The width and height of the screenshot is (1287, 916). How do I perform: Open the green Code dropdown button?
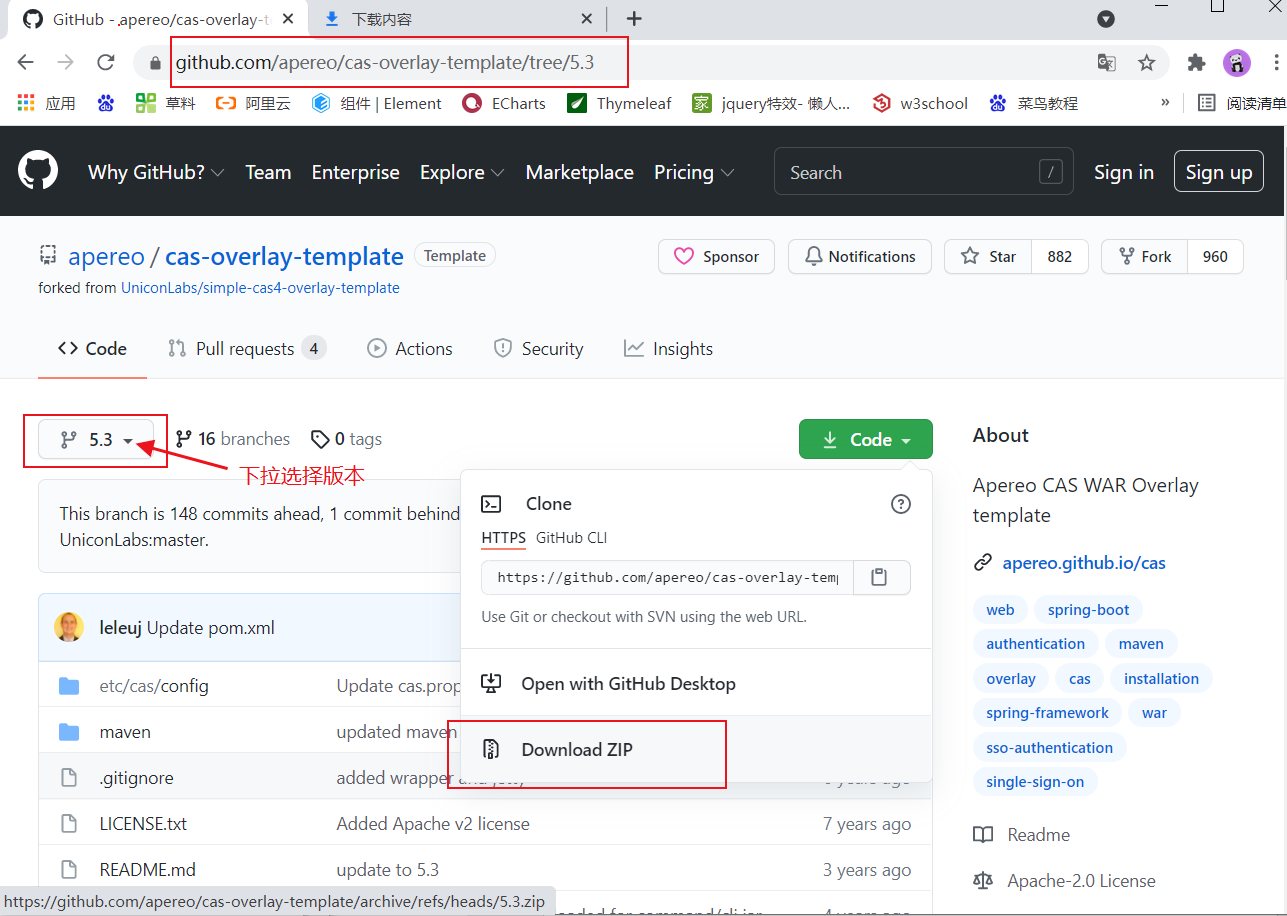pos(866,439)
